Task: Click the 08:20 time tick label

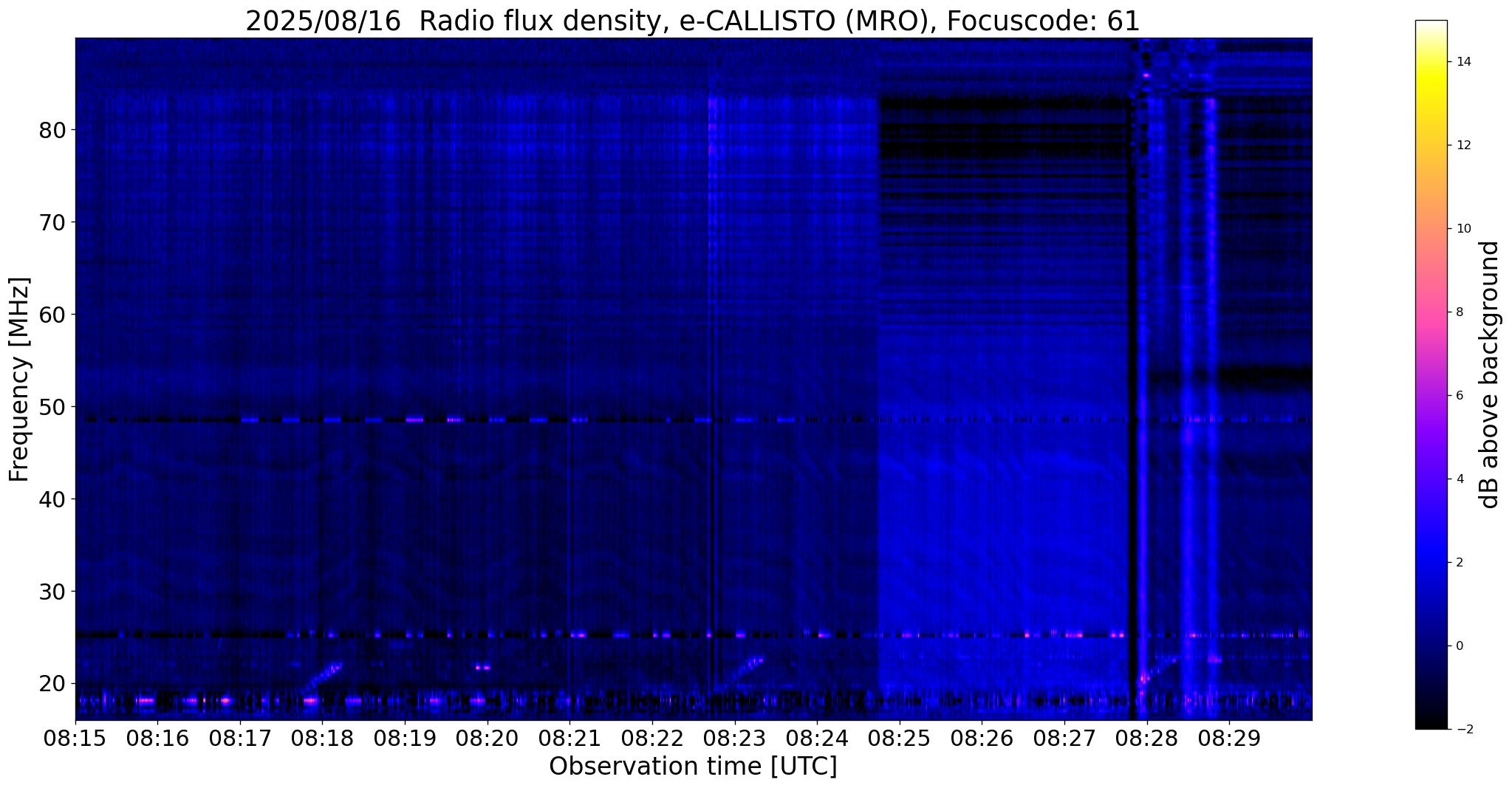Action: click(487, 738)
